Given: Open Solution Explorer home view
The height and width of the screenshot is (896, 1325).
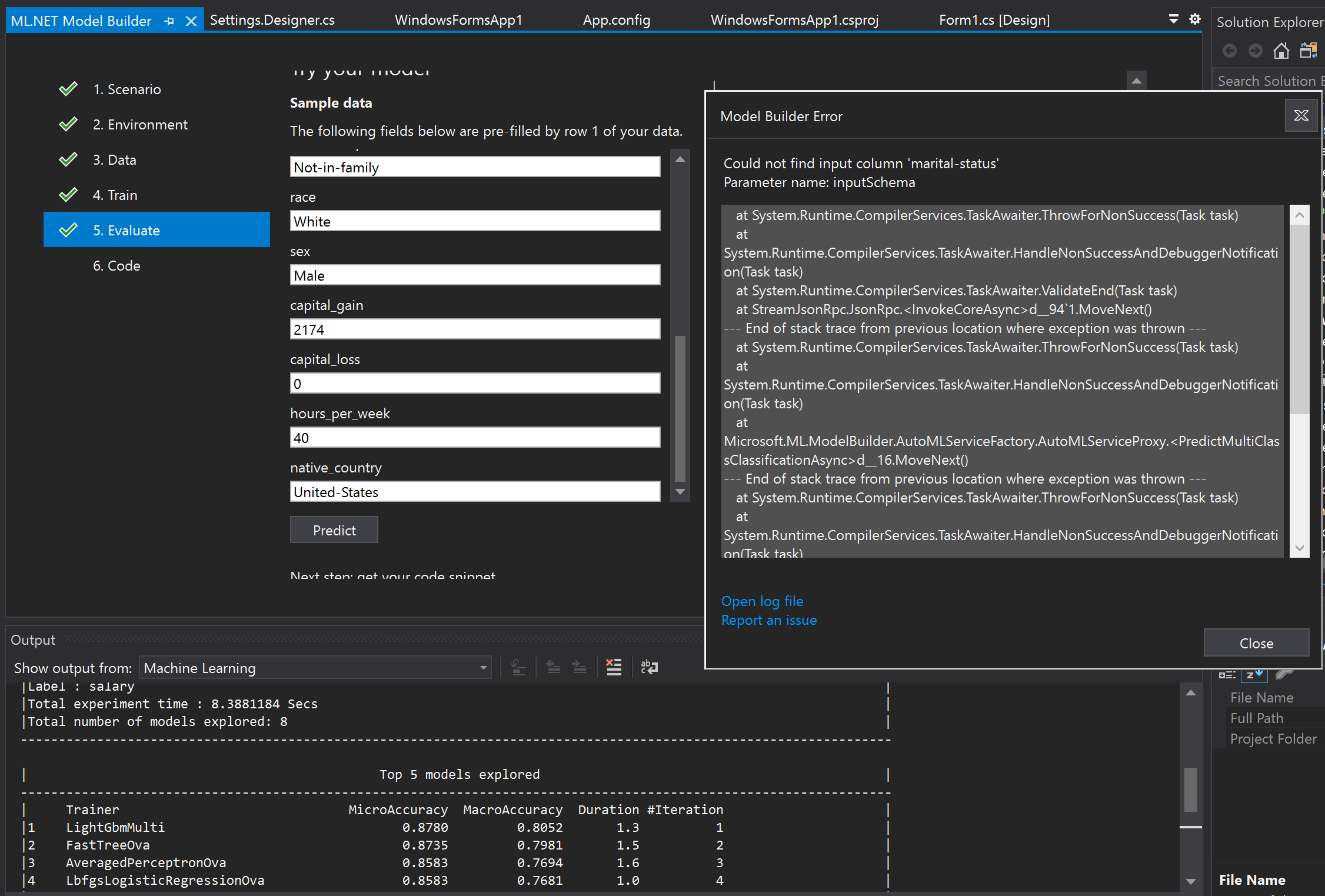Looking at the screenshot, I should click(x=1281, y=51).
